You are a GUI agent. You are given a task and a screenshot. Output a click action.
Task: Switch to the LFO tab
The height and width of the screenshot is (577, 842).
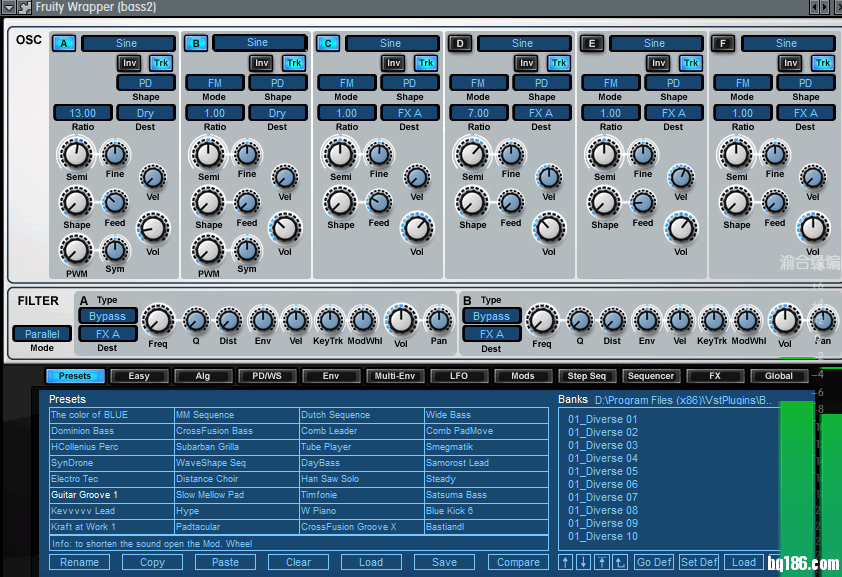(x=458, y=376)
